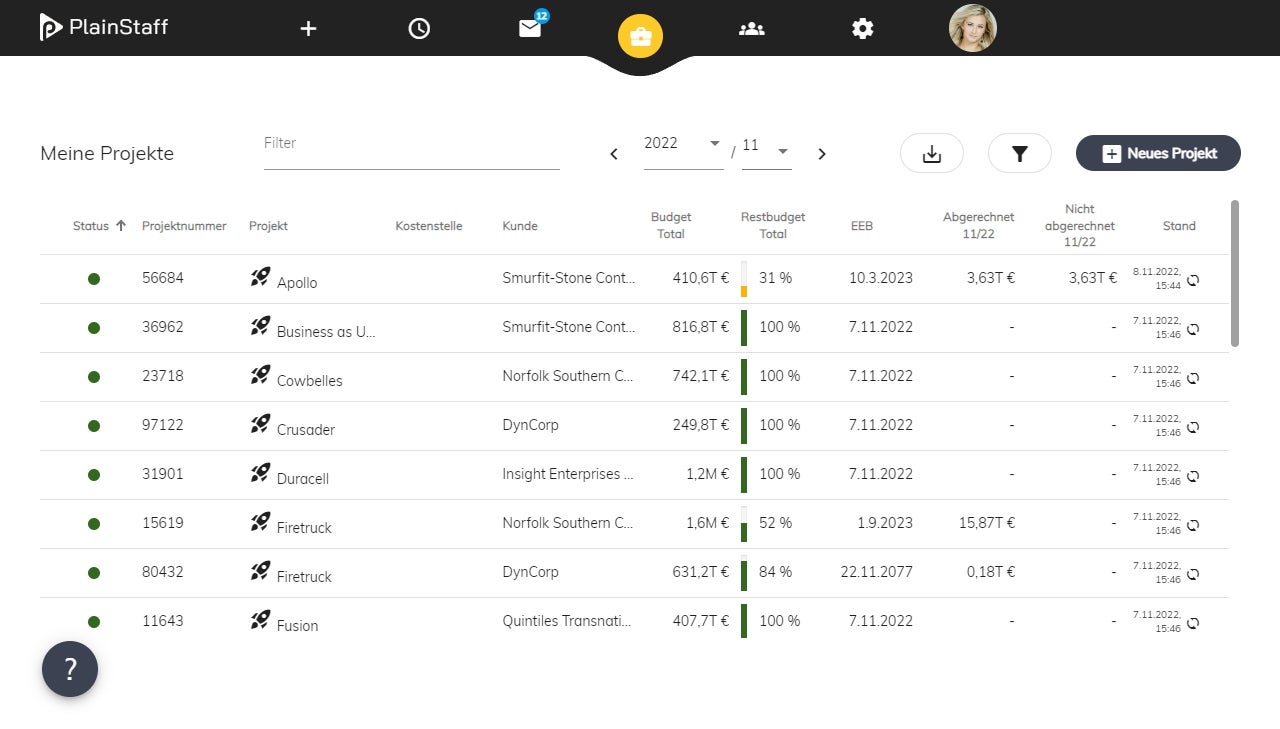Click the Apollo 31% Restbudget progress bar
The height and width of the screenshot is (729, 1280).
[744, 279]
